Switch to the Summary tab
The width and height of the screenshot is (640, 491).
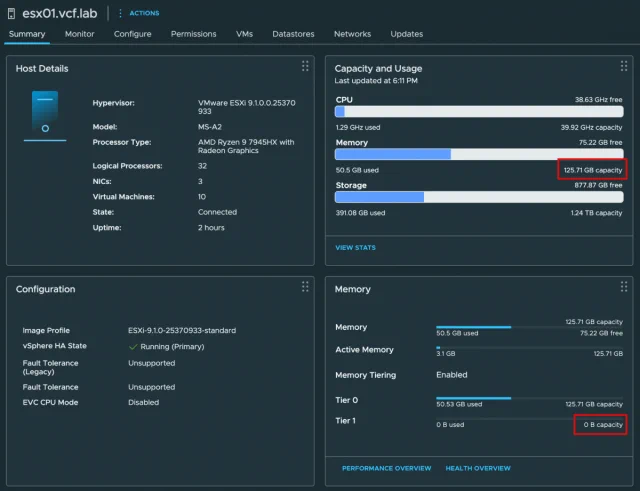27,34
